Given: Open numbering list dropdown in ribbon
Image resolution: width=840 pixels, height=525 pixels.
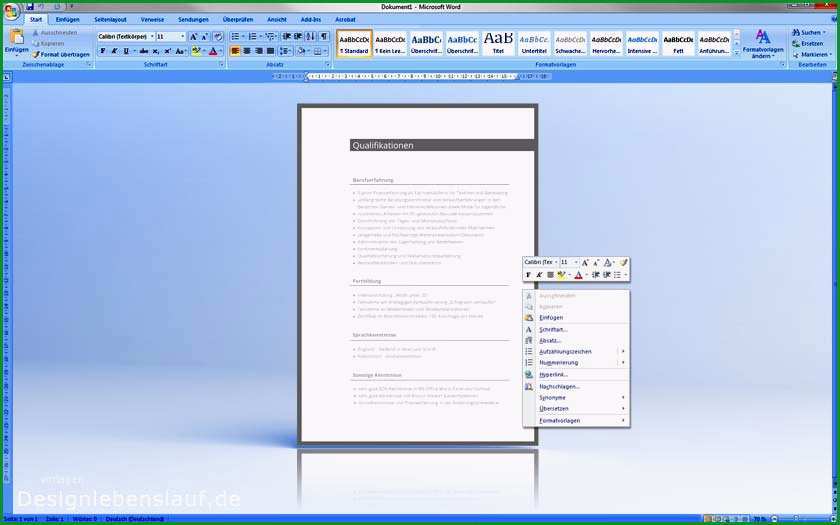Looking at the screenshot, I should (x=260, y=36).
